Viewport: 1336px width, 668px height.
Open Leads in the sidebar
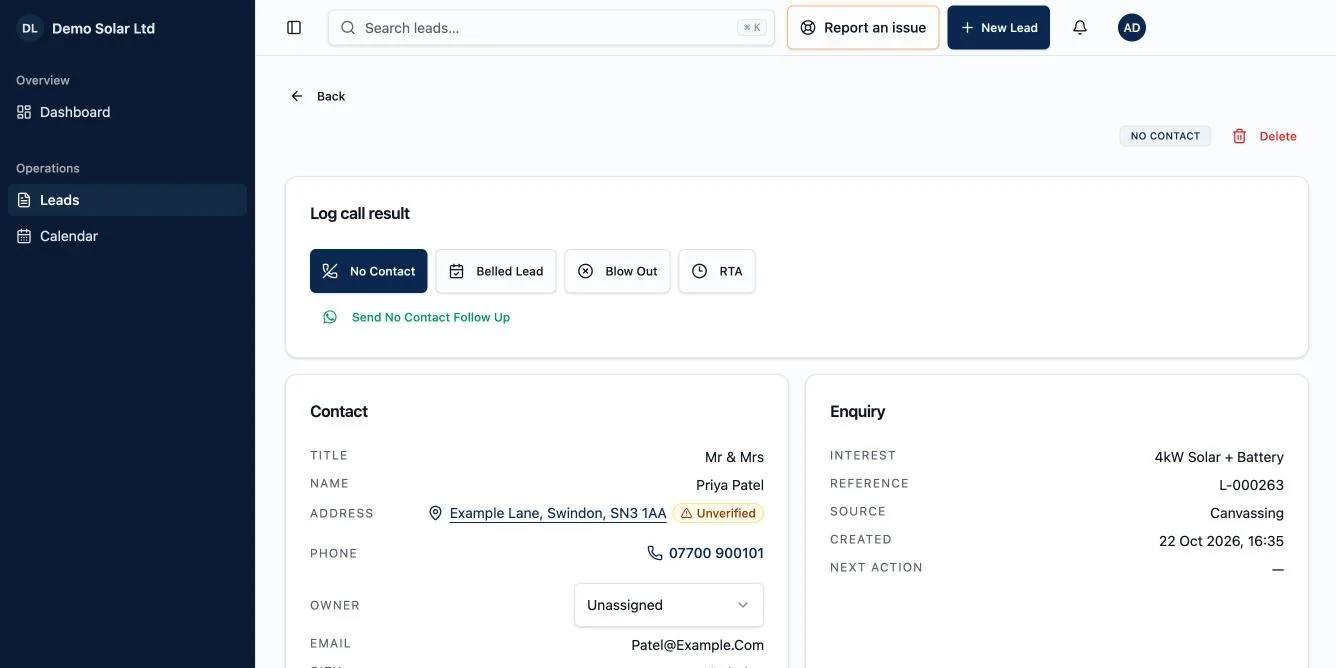click(127, 200)
